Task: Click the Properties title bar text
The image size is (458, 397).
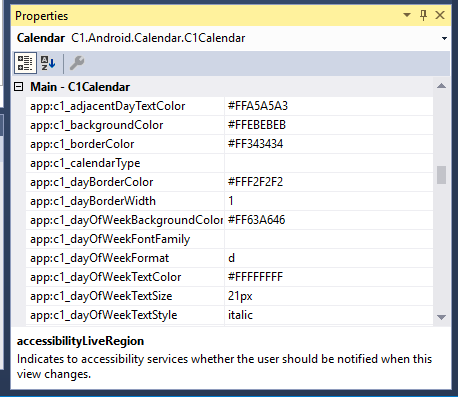Action: [42, 16]
